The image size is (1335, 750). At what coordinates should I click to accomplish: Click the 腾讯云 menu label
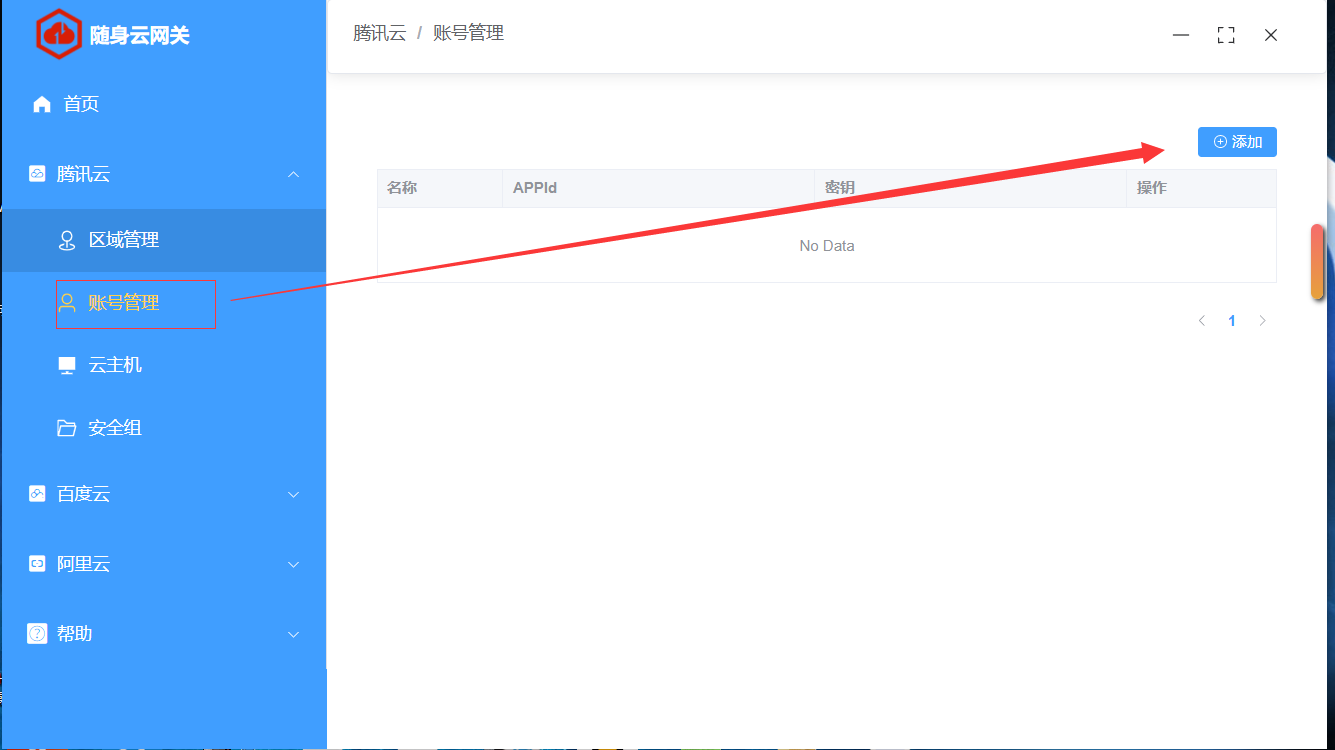click(x=83, y=174)
